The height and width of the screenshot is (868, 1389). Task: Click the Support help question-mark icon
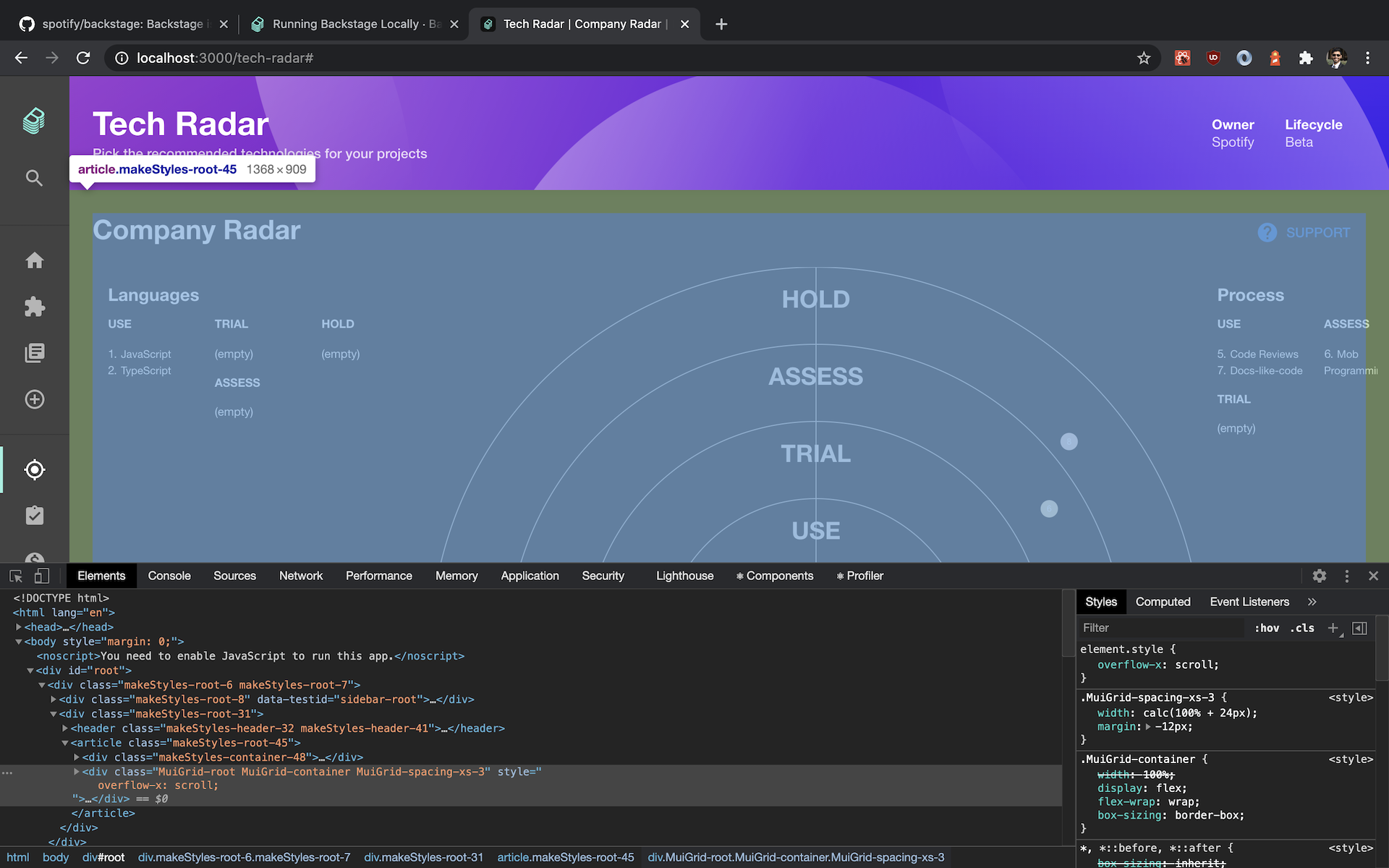pyautogui.click(x=1267, y=232)
